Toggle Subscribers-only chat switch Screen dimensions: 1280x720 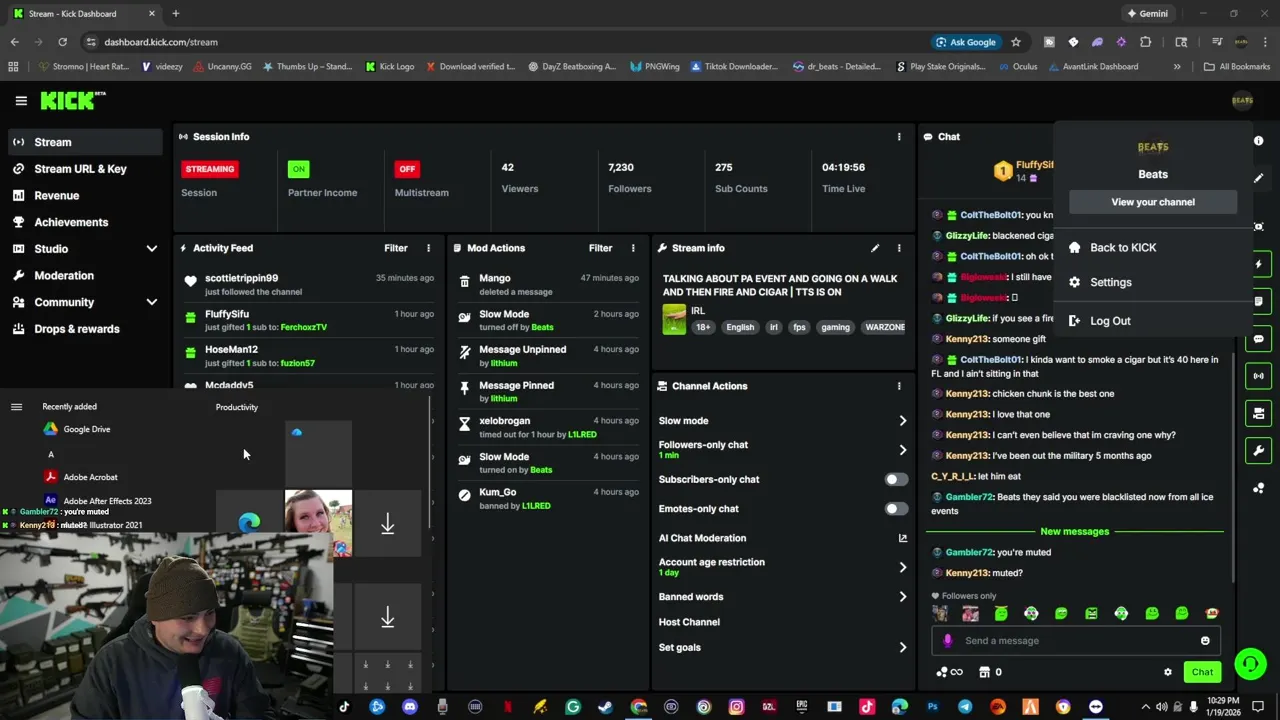coord(896,479)
